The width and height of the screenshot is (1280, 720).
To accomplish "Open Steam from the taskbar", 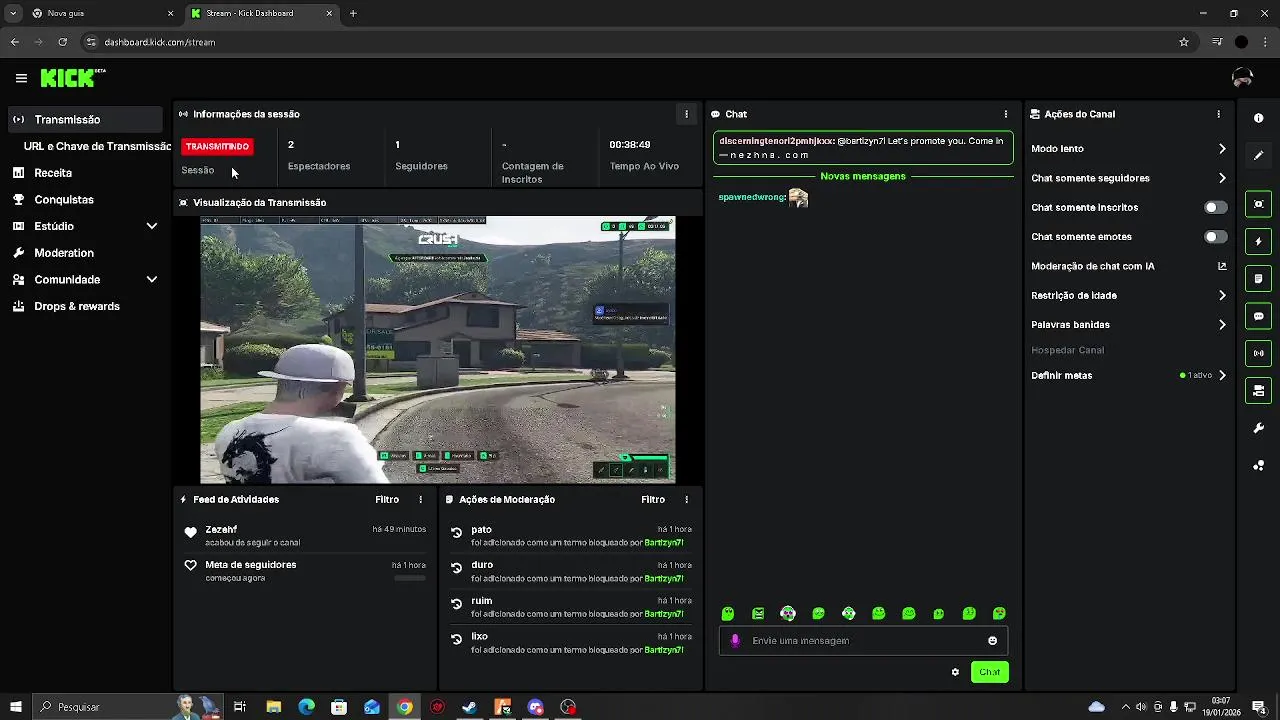I will [x=469, y=707].
